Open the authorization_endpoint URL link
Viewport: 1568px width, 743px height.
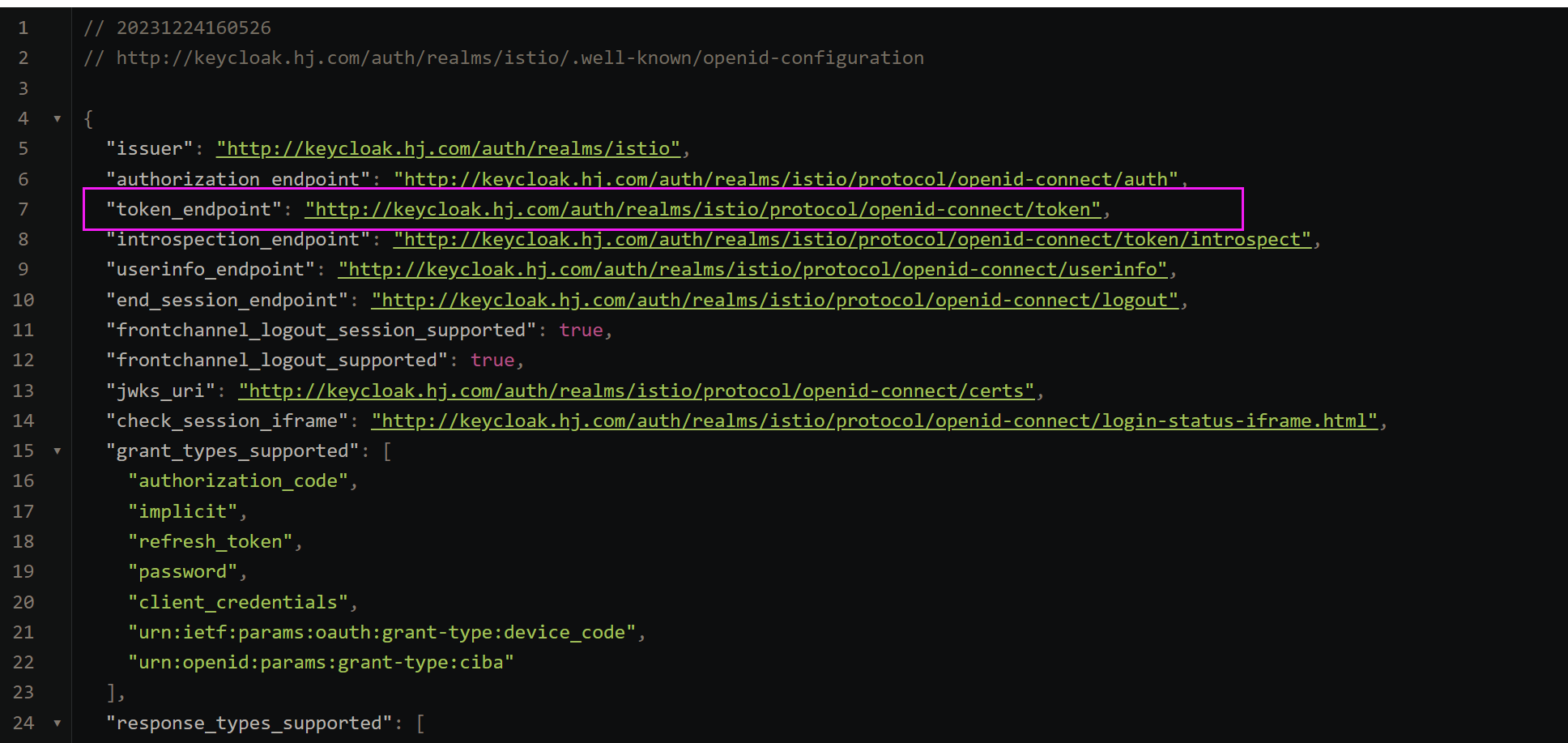point(786,179)
